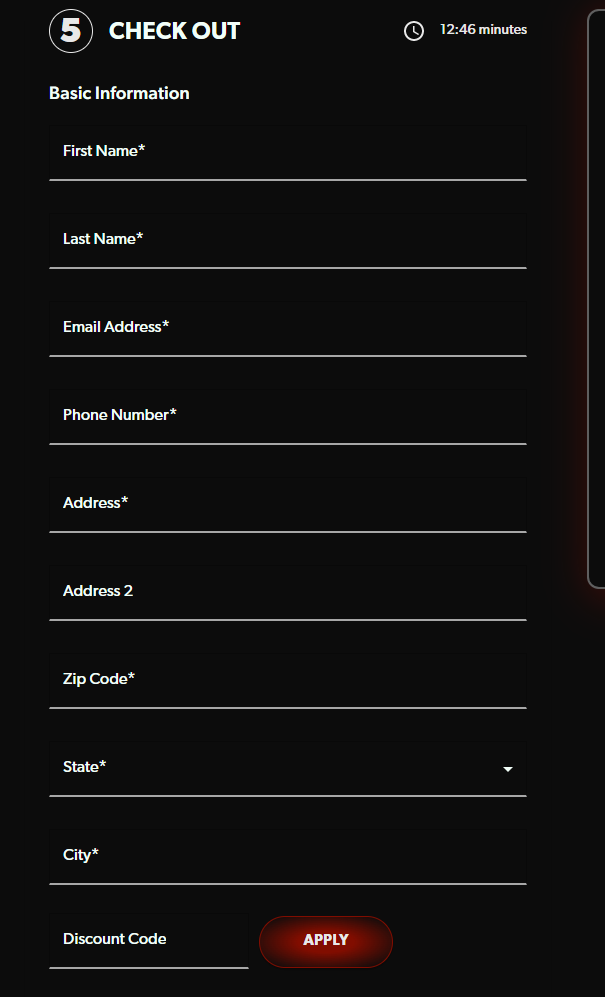Click the Apply discount button
The width and height of the screenshot is (605, 997).
click(325, 941)
